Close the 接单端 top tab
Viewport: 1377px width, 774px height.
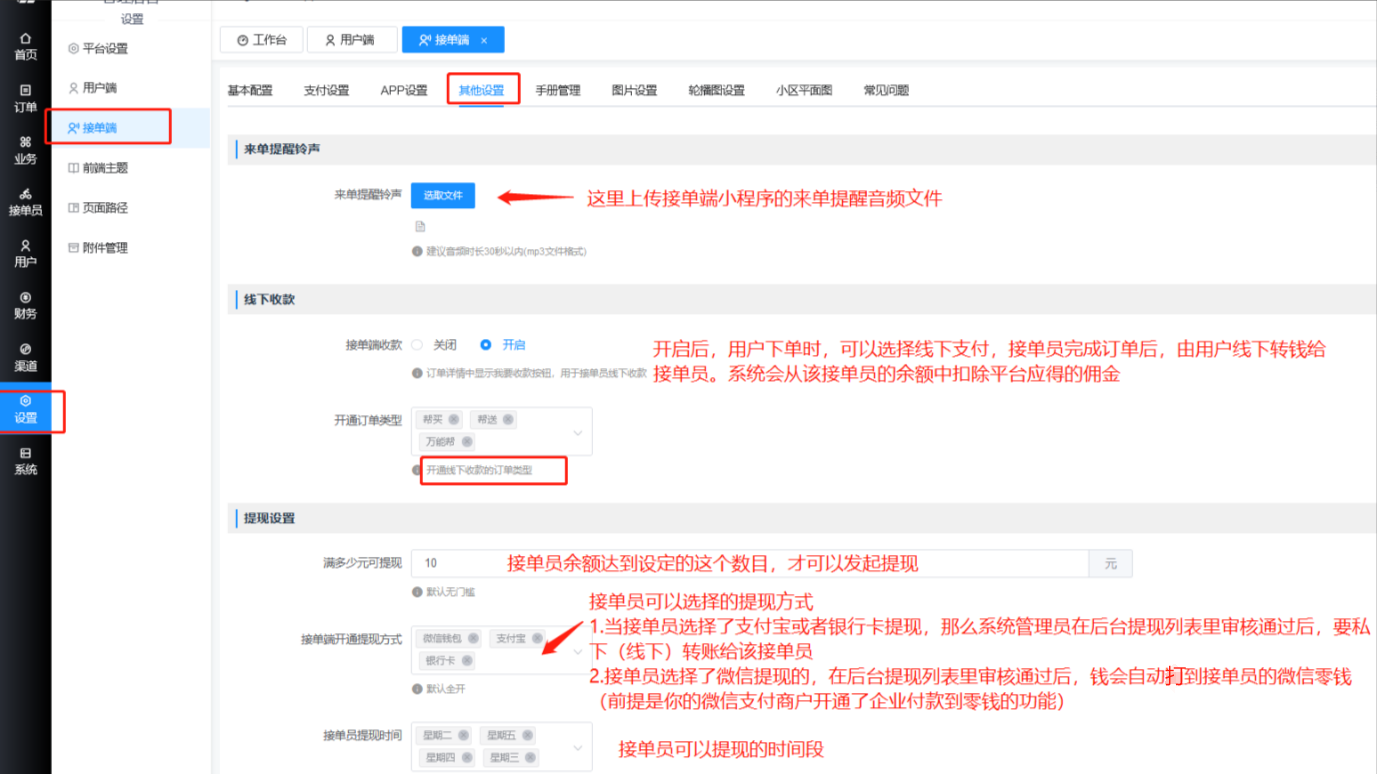click(x=484, y=41)
